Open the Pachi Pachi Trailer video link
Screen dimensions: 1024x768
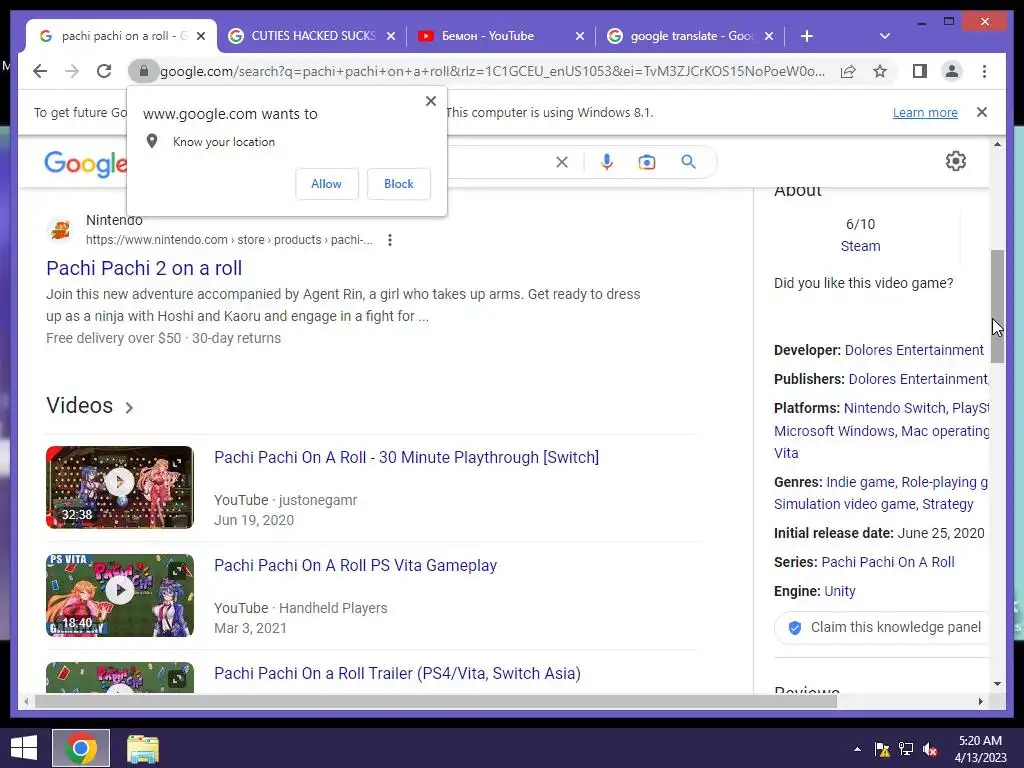coord(397,673)
